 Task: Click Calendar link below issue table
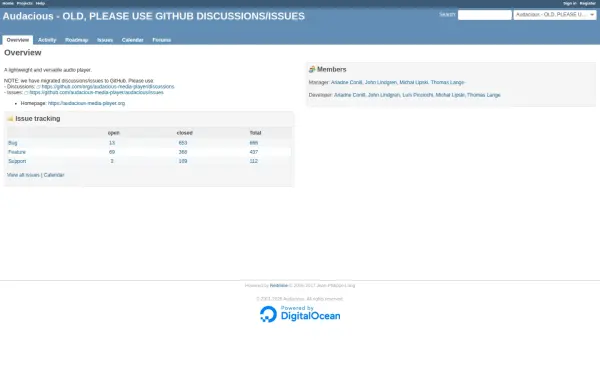pos(54,175)
